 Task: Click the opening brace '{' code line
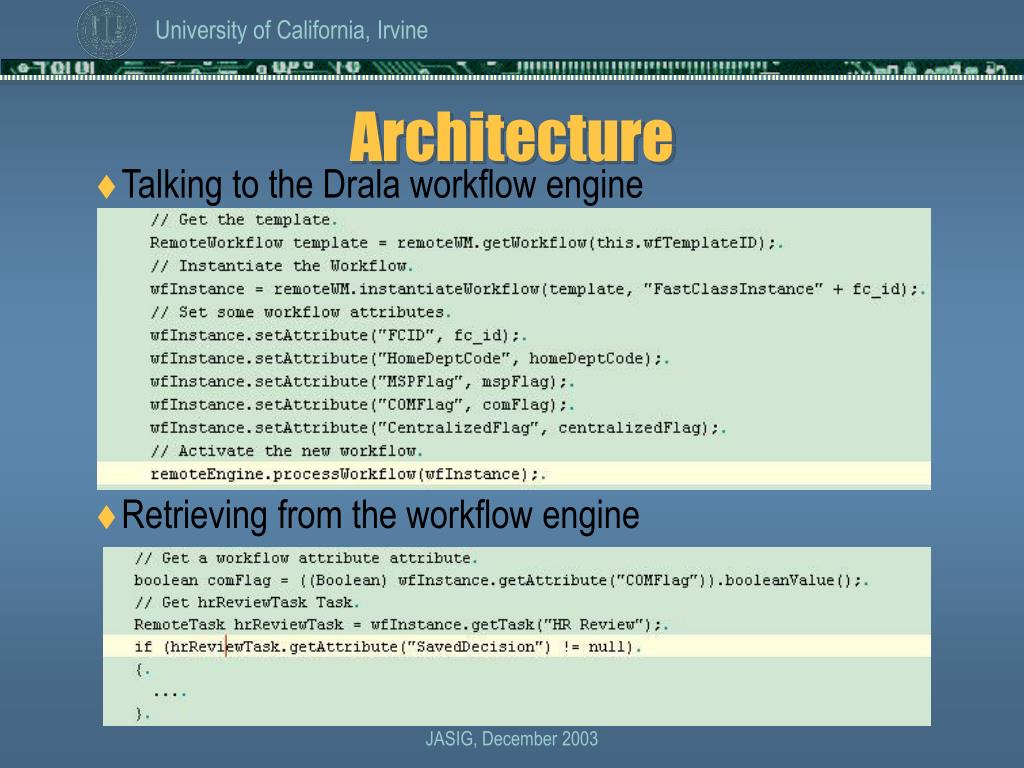click(x=142, y=669)
